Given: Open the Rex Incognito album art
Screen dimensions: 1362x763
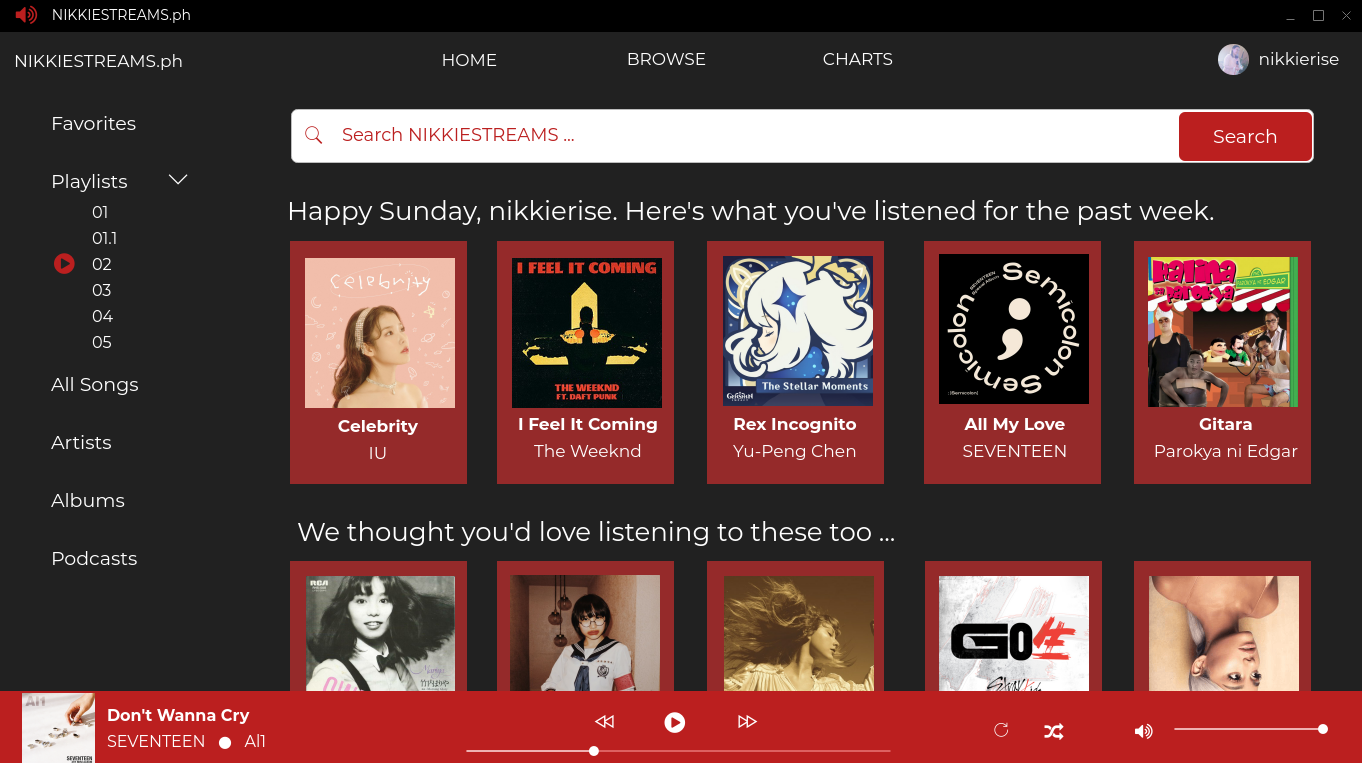Looking at the screenshot, I should click(x=798, y=331).
